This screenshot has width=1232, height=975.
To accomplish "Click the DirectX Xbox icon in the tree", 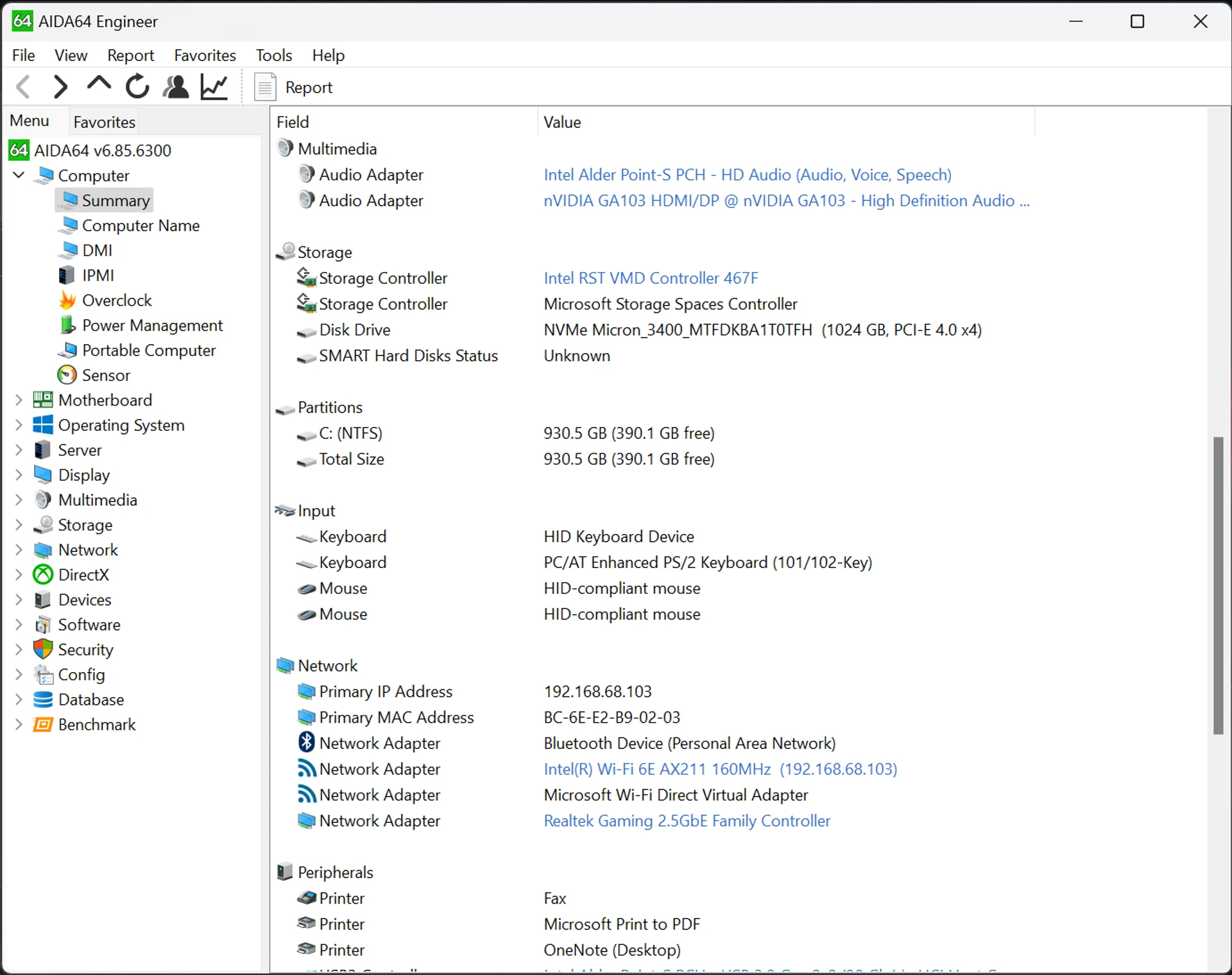I will click(43, 574).
